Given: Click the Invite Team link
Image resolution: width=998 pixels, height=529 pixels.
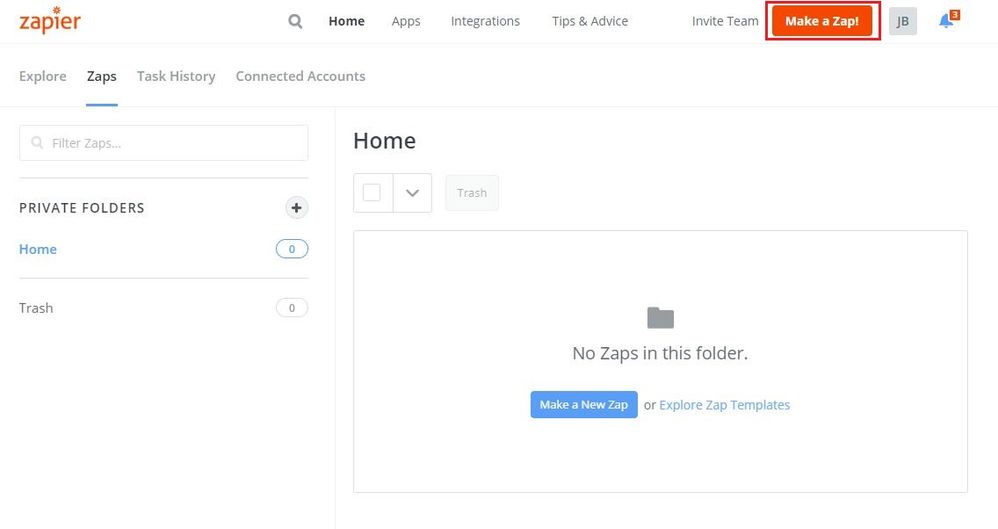Looking at the screenshot, I should (725, 21).
